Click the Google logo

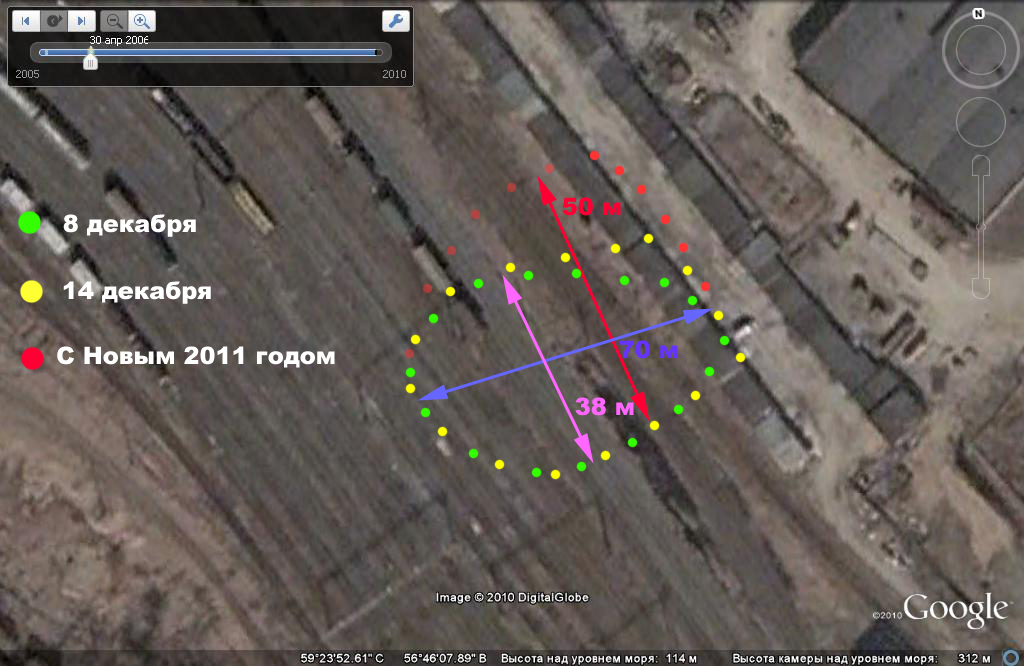click(x=955, y=609)
